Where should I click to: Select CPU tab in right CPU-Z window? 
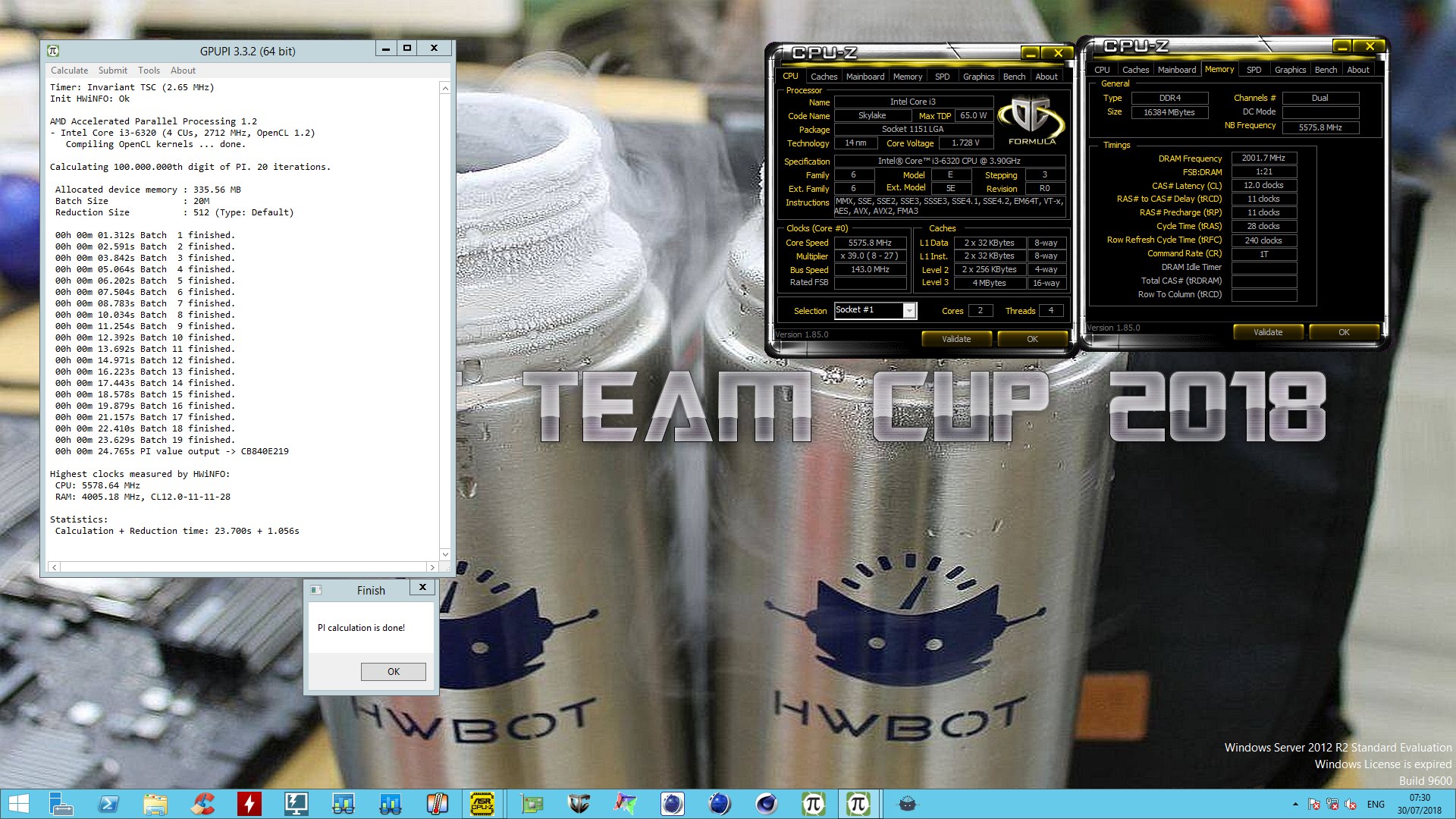[x=1102, y=70]
